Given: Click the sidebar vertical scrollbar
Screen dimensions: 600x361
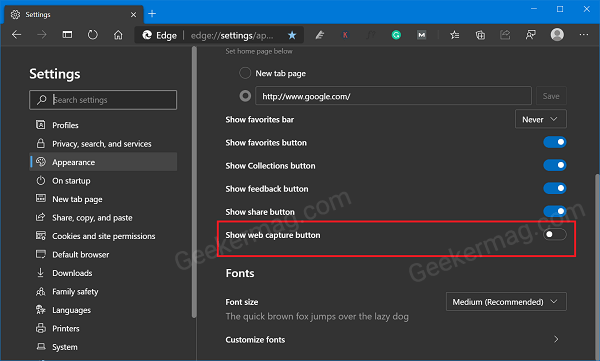Looking at the screenshot, I should coord(194,182).
